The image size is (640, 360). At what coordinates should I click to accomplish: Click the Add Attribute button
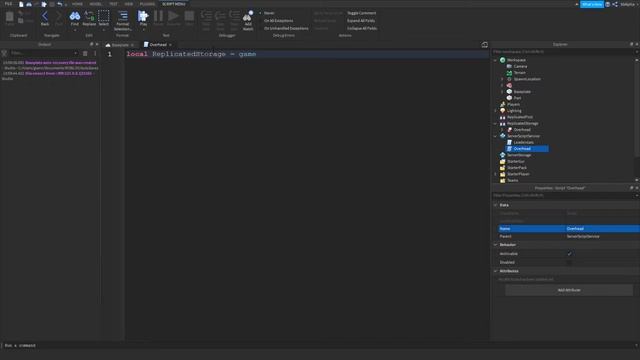coord(569,290)
